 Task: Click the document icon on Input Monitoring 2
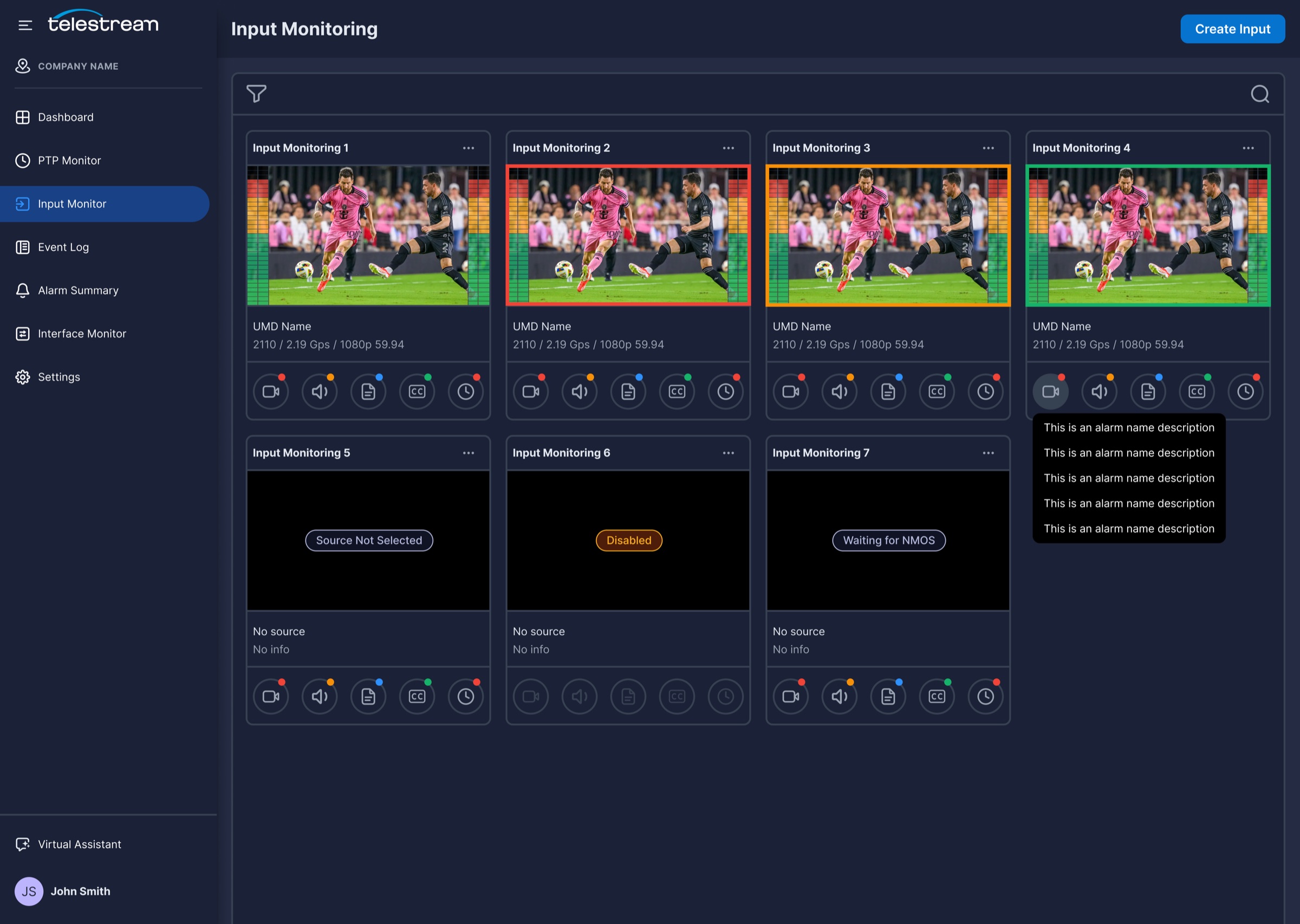[x=628, y=392]
